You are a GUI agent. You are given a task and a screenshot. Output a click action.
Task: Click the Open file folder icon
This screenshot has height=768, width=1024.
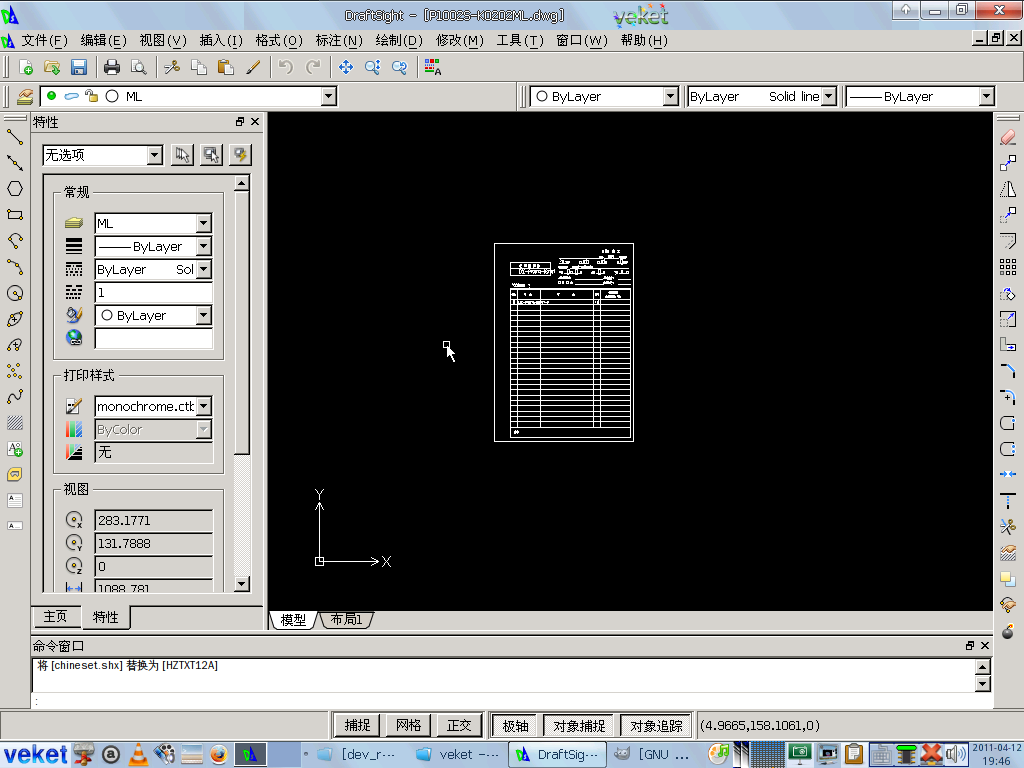point(52,67)
